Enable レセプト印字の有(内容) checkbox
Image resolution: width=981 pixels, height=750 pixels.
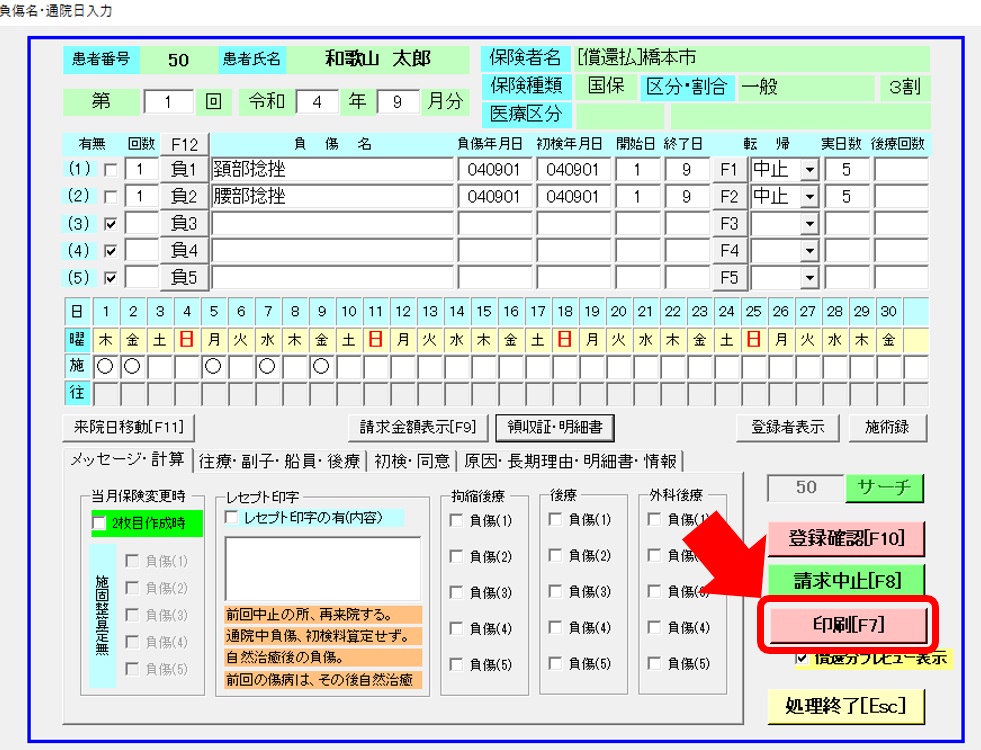[x=232, y=518]
